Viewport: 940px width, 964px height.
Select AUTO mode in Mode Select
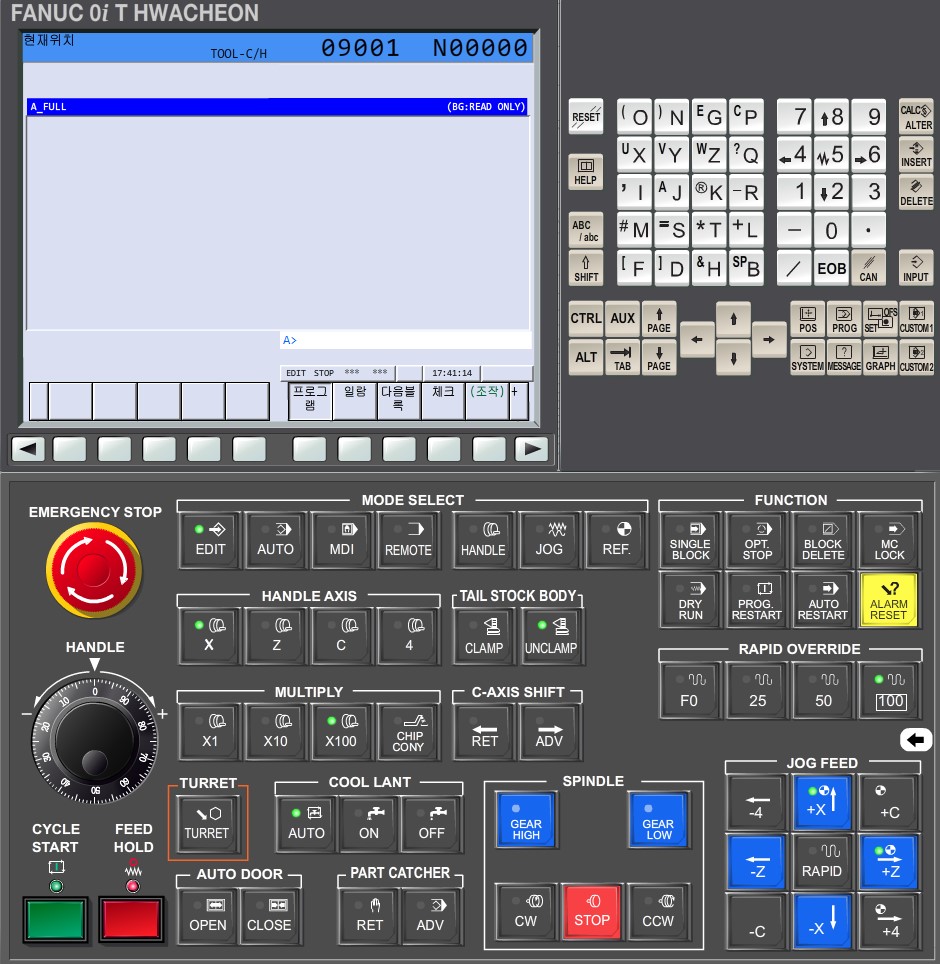point(275,539)
